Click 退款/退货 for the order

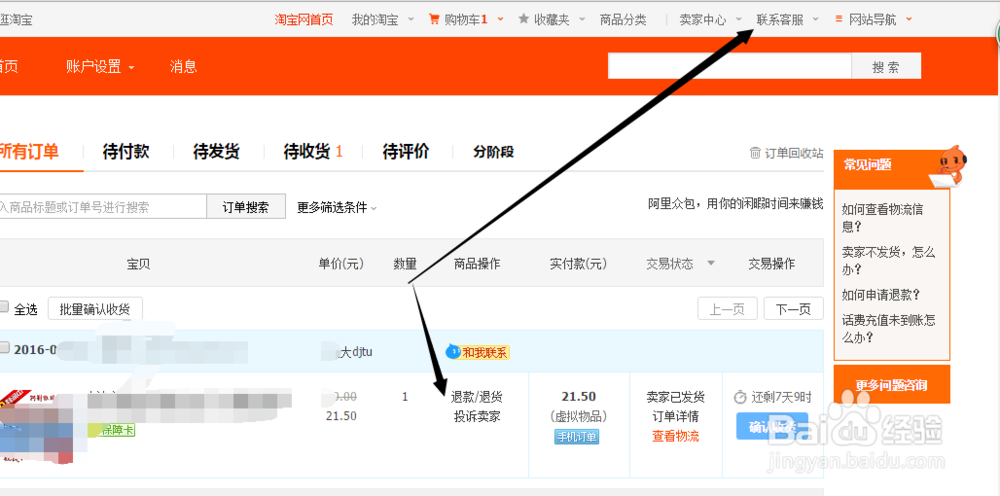point(476,397)
